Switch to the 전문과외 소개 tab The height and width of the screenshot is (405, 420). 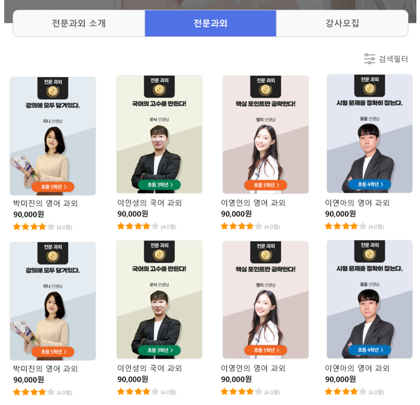79,23
